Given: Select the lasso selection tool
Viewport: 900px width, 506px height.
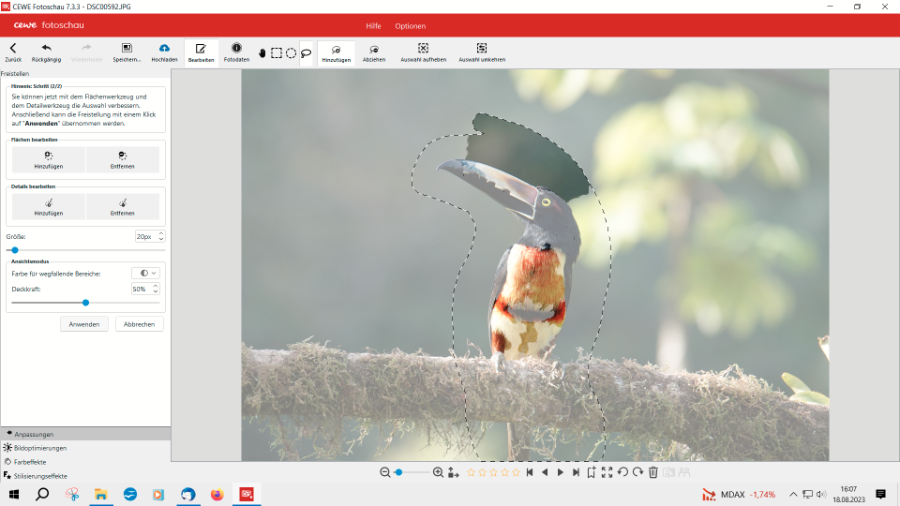Looking at the screenshot, I should click(306, 52).
